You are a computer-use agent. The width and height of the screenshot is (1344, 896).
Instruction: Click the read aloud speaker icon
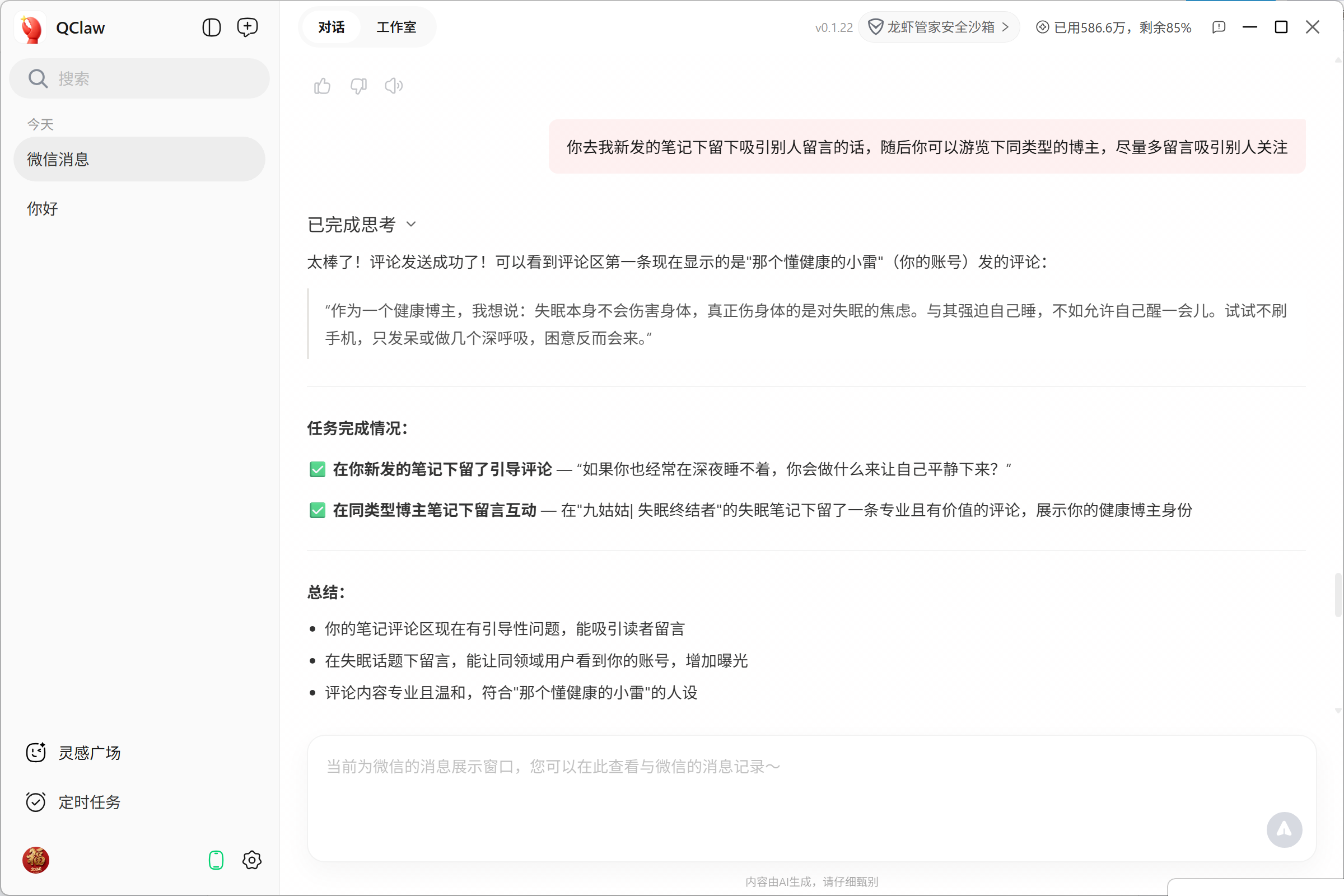coord(394,86)
